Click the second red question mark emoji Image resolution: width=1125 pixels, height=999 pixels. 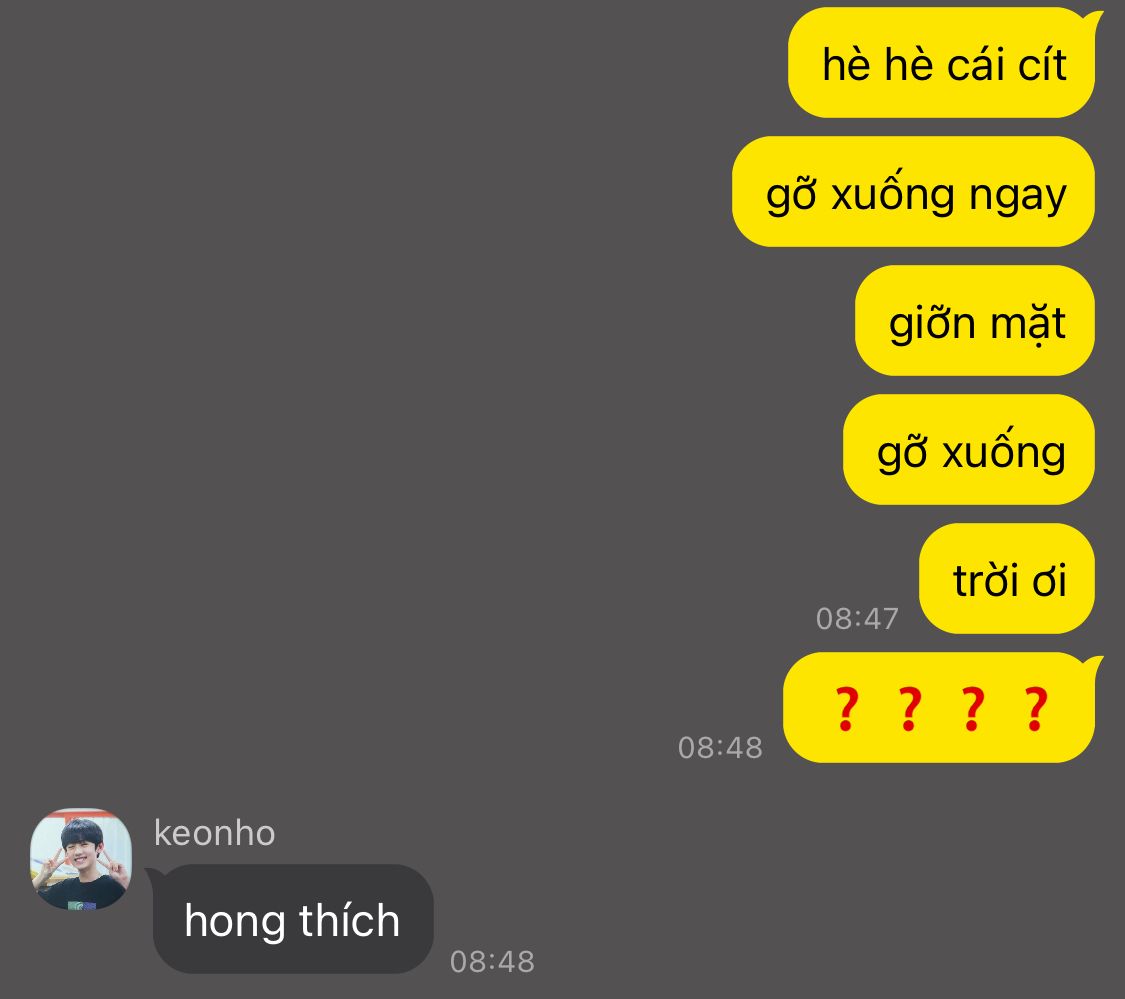[910, 709]
